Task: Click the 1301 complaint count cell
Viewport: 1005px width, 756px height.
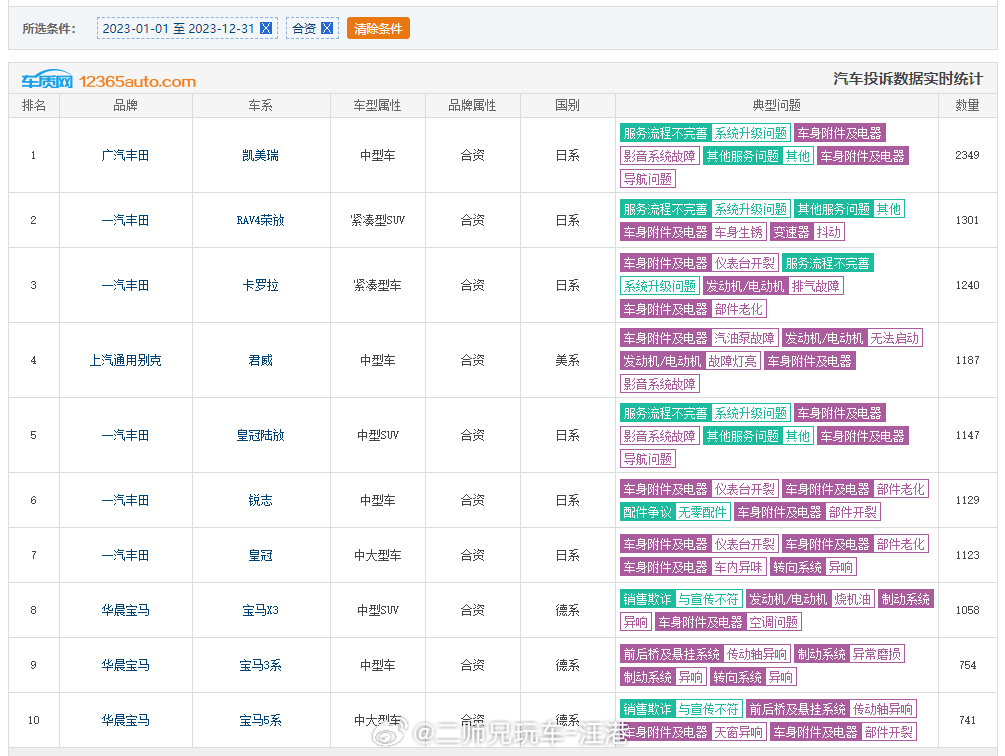Action: pos(967,220)
